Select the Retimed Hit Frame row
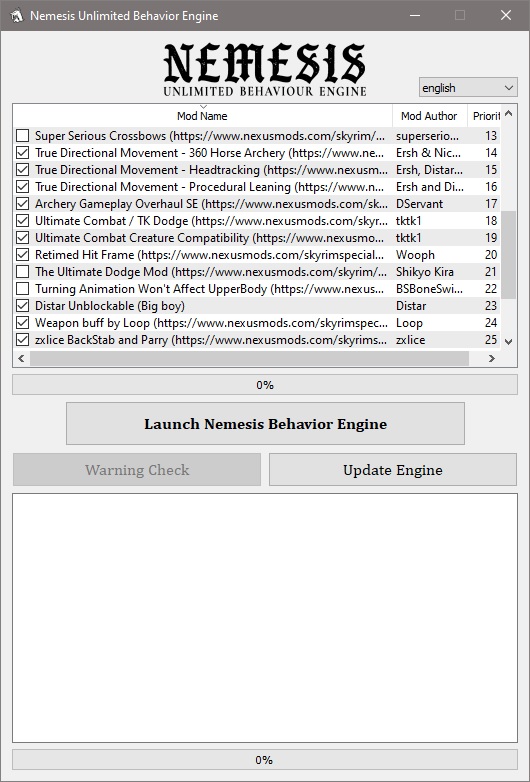Screen dimensions: 530x782 (256, 255)
